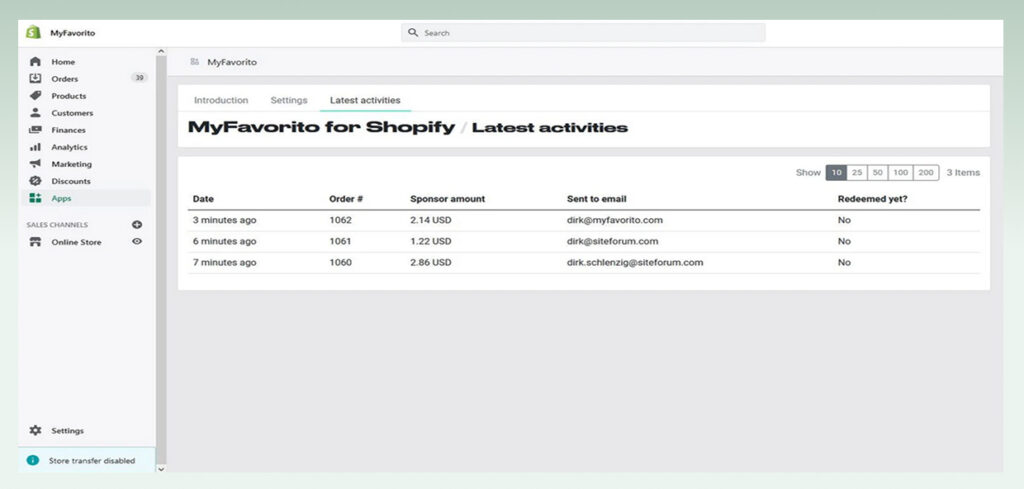This screenshot has height=489, width=1024.
Task: Click the info icon for store transfer
Action: tap(33, 460)
